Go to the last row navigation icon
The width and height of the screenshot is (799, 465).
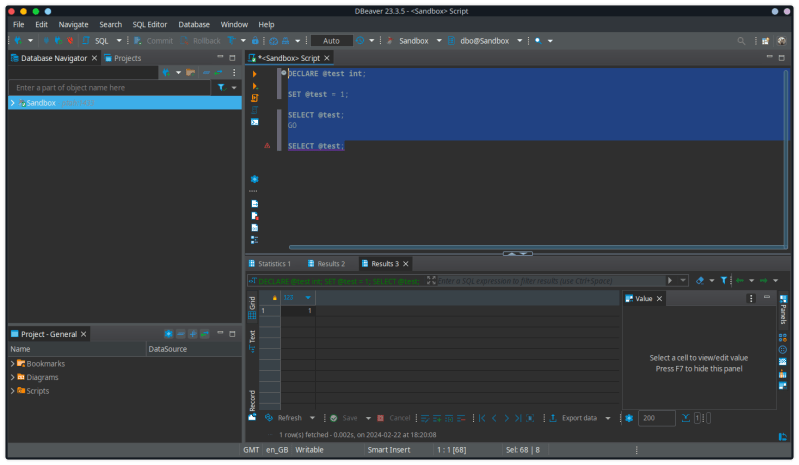518,418
